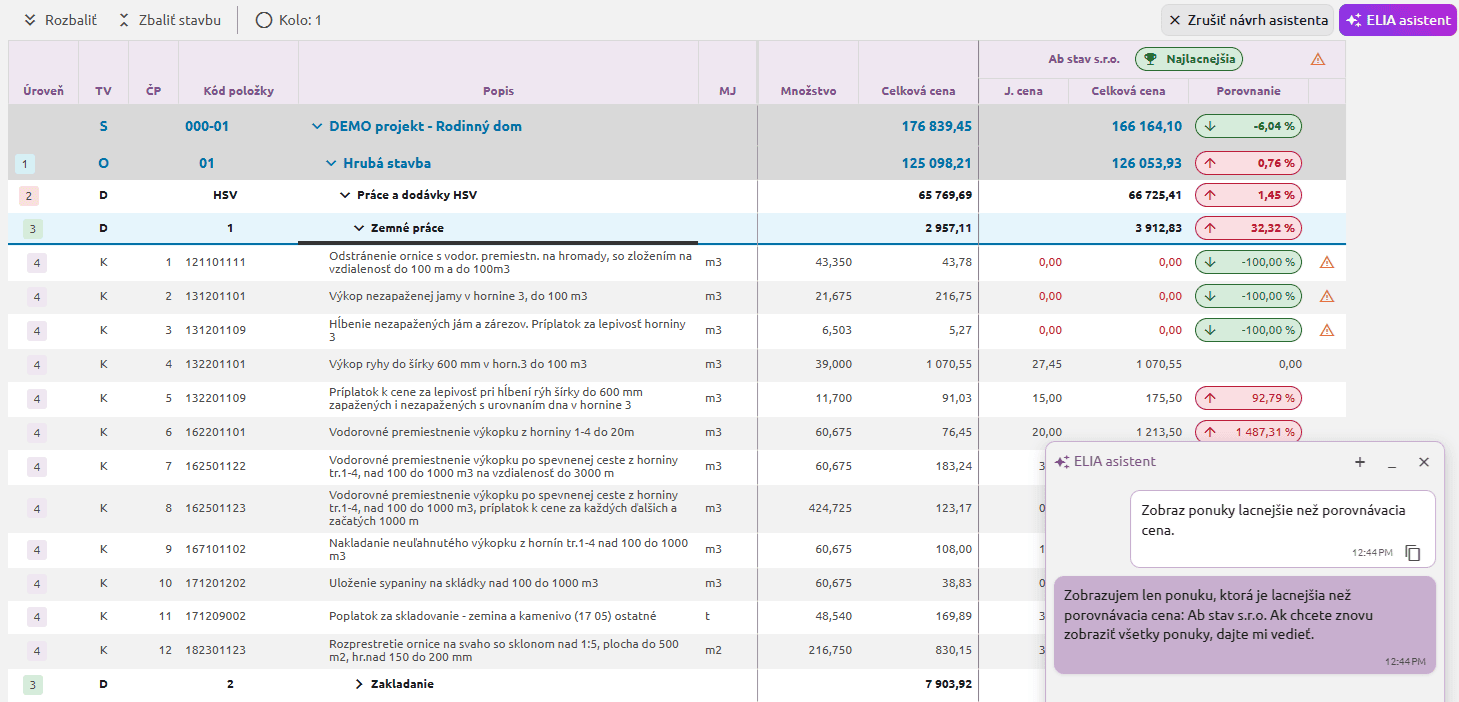Click quantity value 424,725
This screenshot has width=1459, height=702.
tap(830, 508)
